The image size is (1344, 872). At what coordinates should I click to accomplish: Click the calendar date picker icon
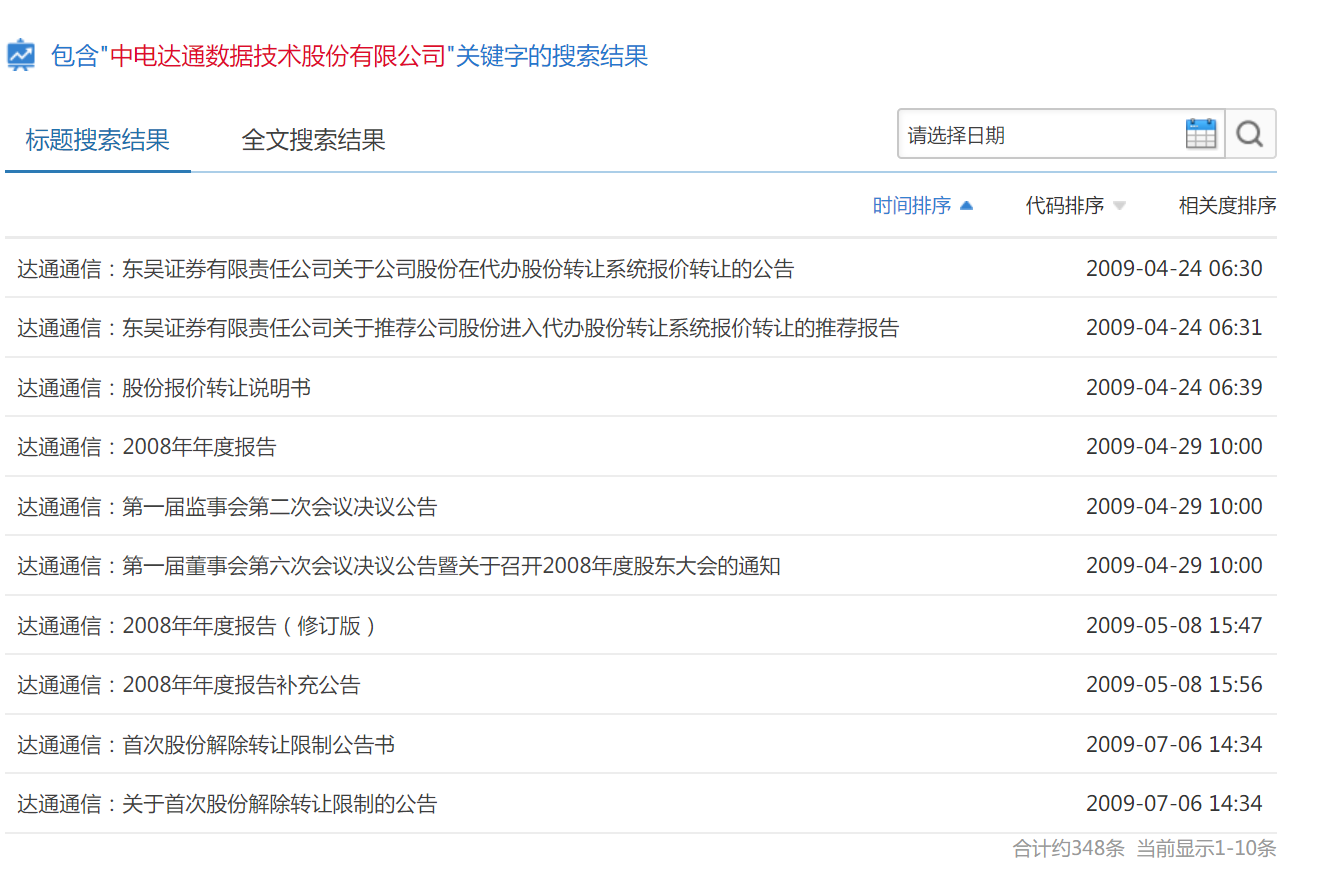pyautogui.click(x=1201, y=133)
